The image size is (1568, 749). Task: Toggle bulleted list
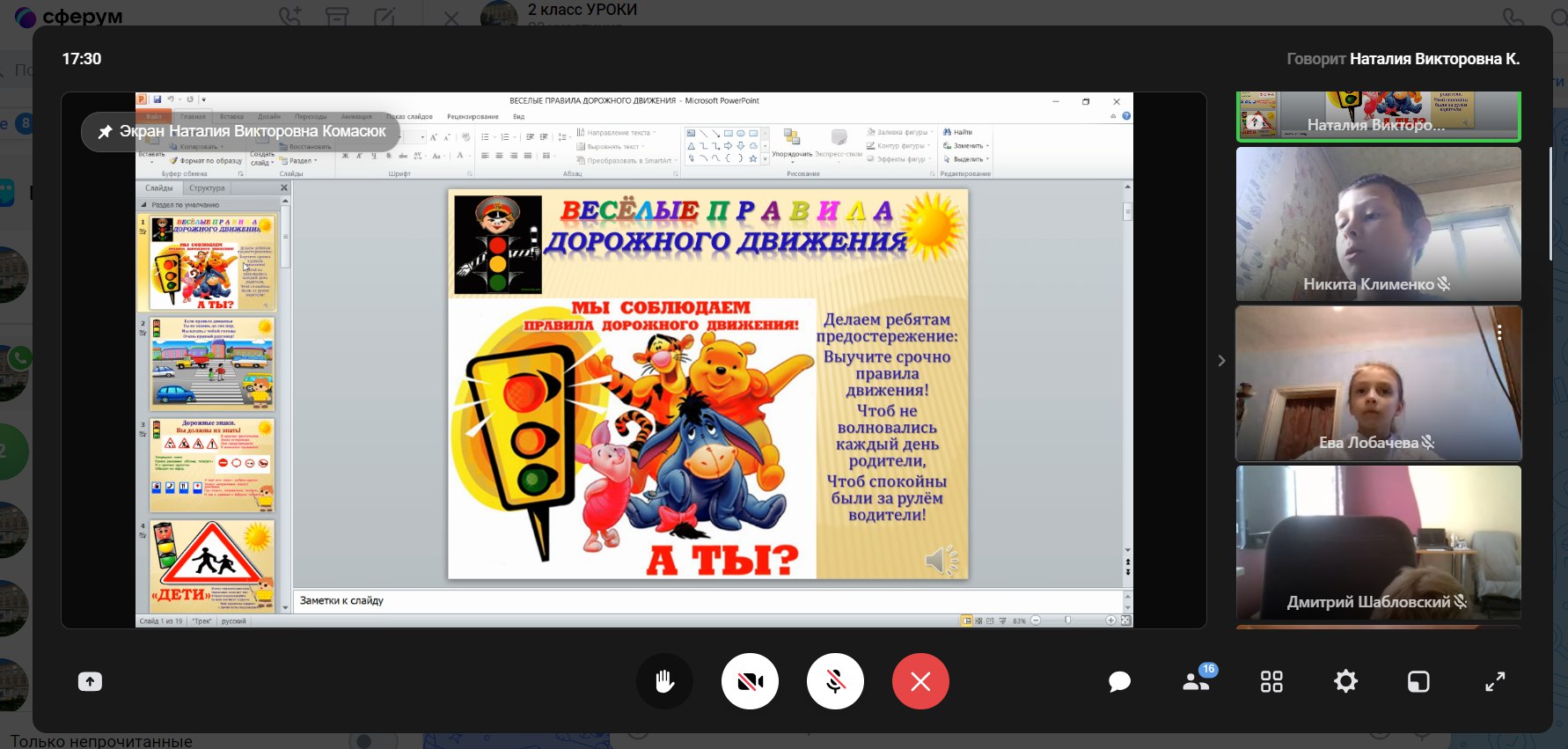[487, 137]
